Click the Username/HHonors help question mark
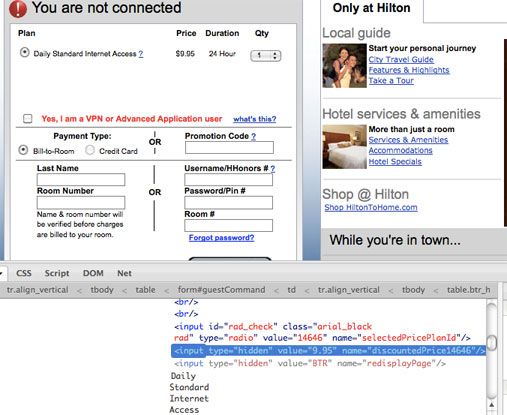 pyautogui.click(x=273, y=169)
